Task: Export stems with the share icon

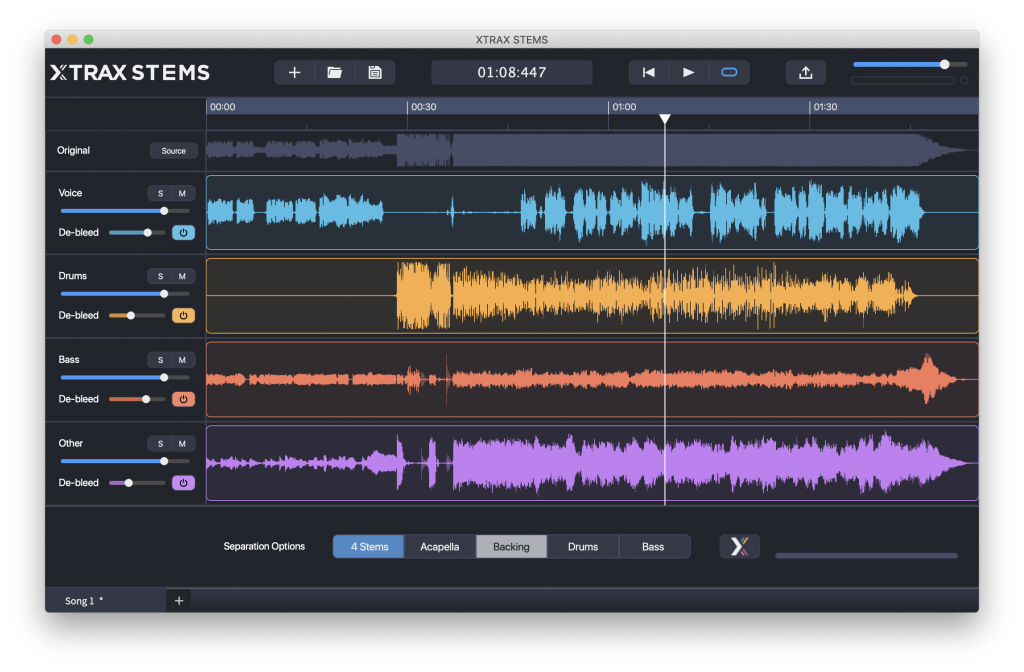Action: [x=805, y=72]
